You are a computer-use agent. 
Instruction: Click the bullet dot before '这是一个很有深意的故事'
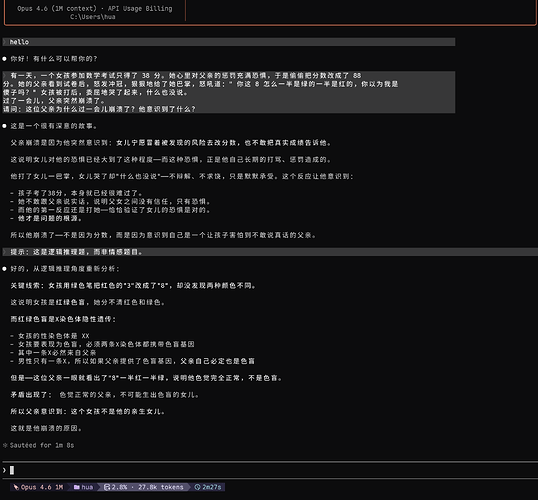[x=4, y=126]
